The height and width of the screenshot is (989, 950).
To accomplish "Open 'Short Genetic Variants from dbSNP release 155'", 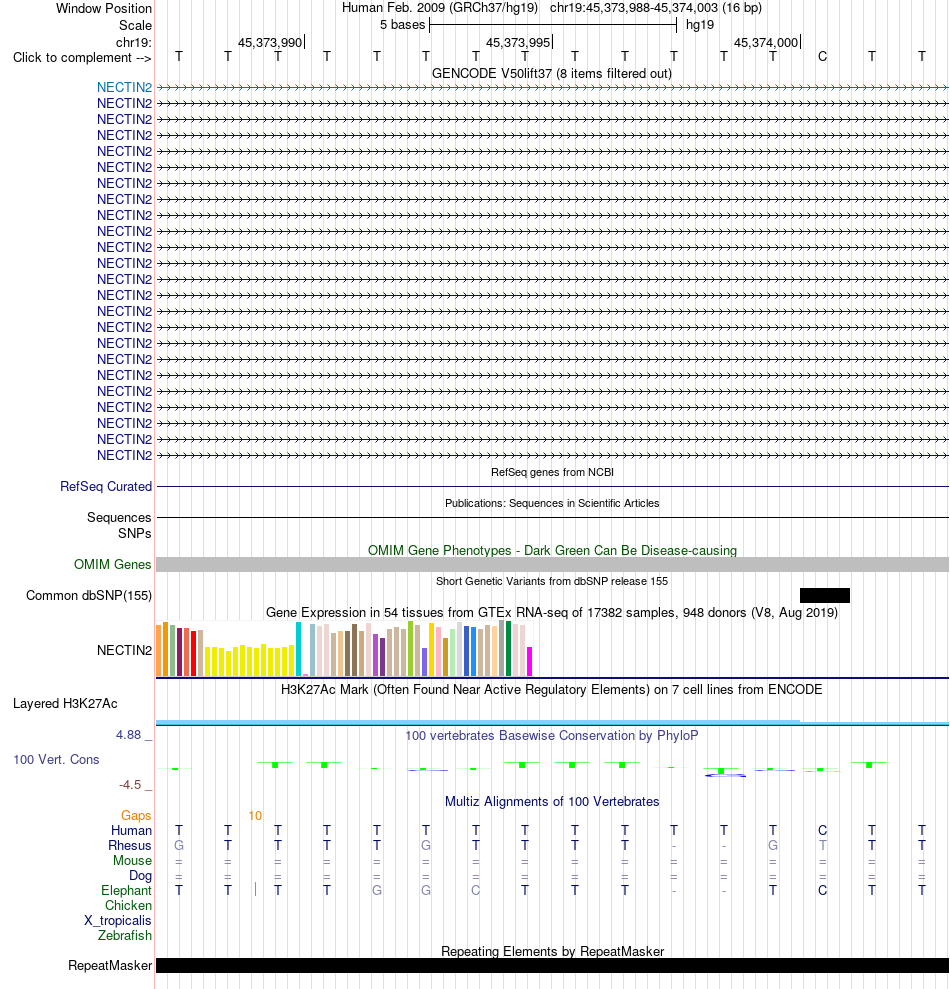I will click(x=552, y=581).
